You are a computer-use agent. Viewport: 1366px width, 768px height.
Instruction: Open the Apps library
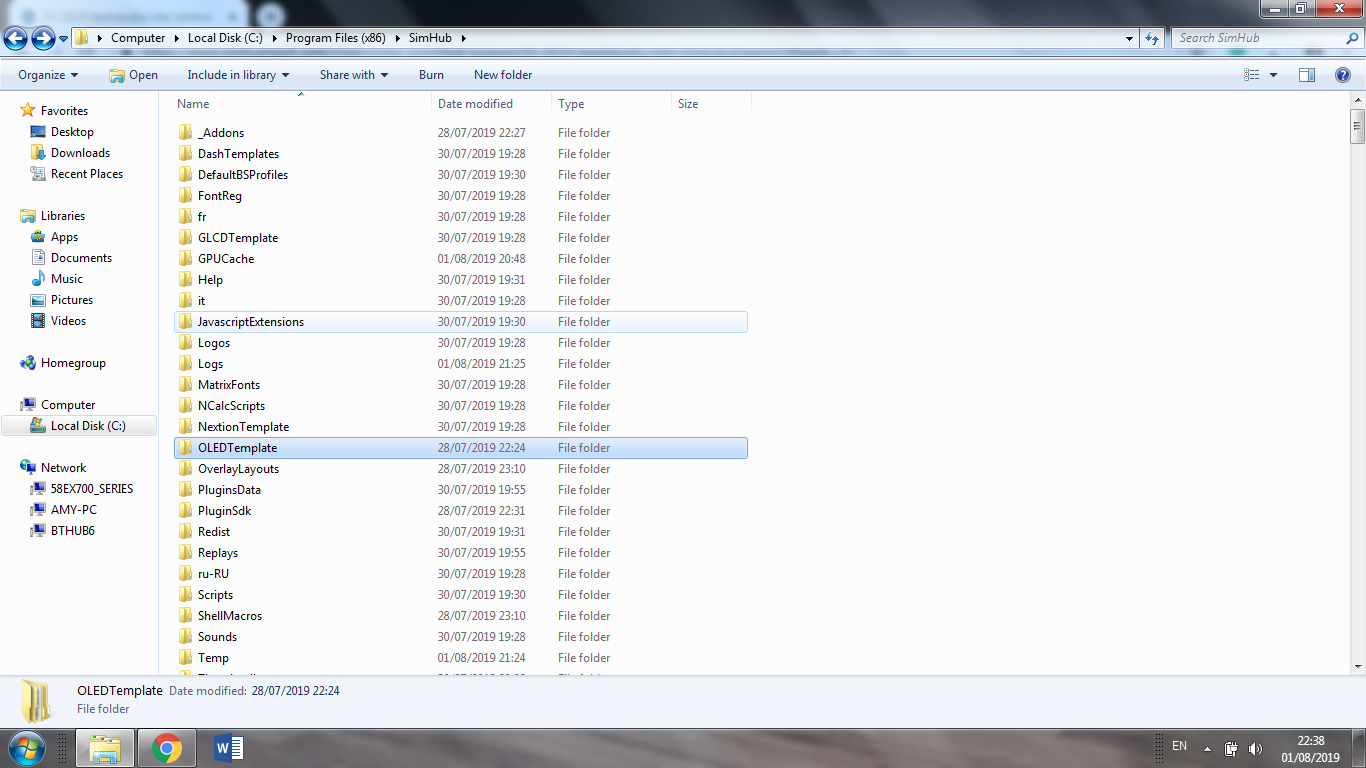[64, 237]
